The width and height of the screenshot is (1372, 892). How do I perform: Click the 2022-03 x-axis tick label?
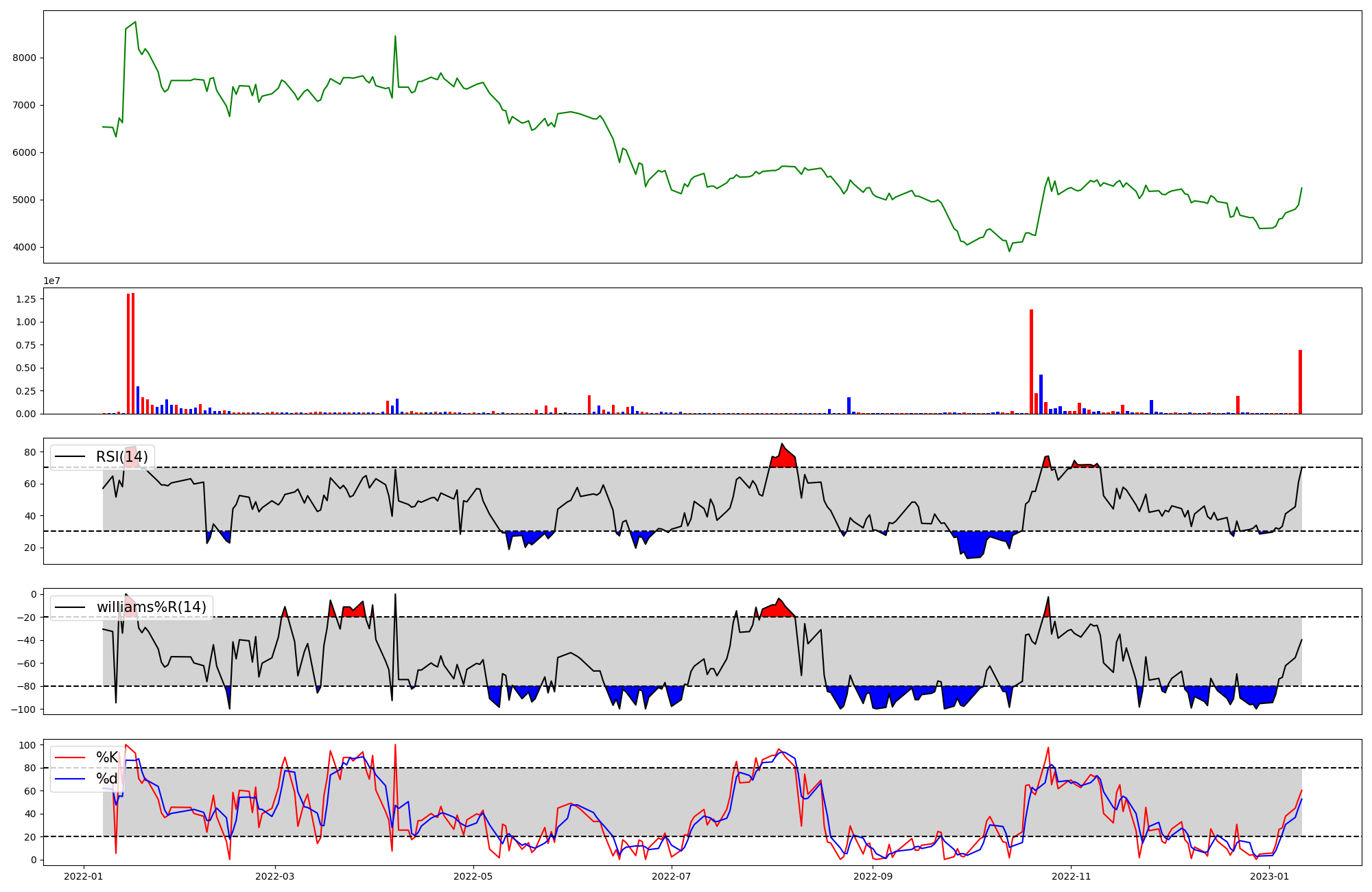click(x=275, y=876)
